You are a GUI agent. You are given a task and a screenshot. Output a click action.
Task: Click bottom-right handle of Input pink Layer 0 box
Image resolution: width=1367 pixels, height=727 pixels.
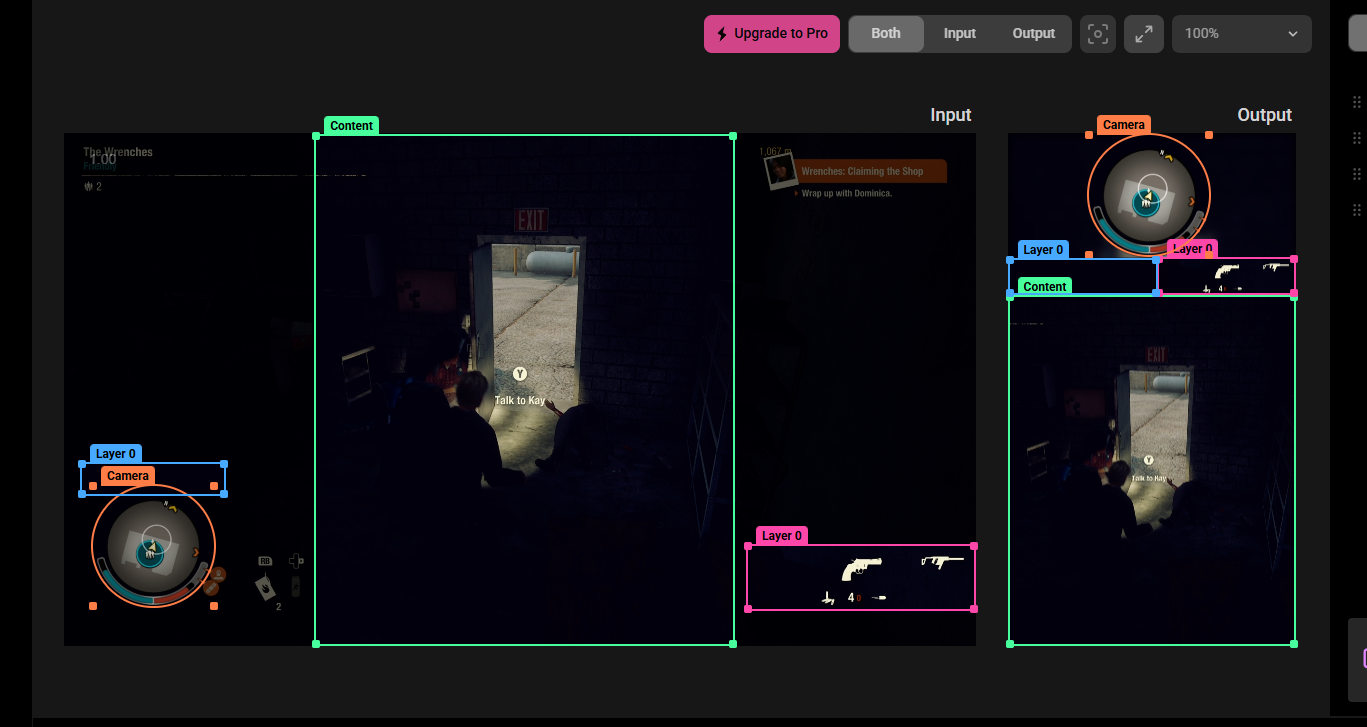974,609
